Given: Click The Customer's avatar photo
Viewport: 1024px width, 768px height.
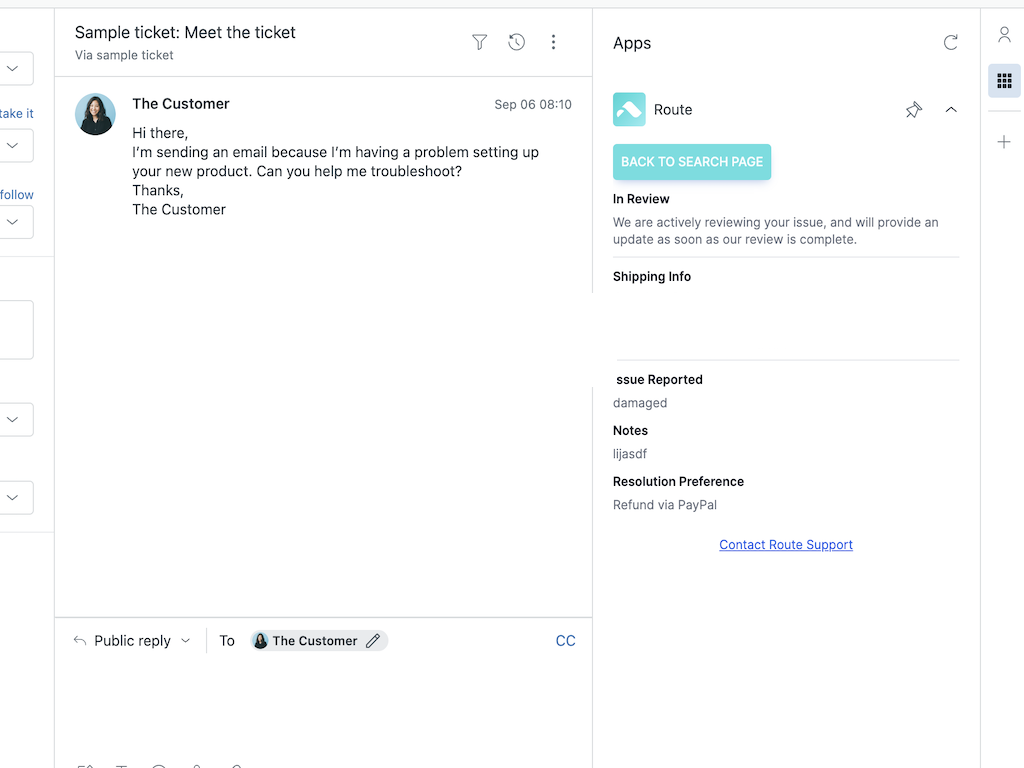Looking at the screenshot, I should (95, 115).
